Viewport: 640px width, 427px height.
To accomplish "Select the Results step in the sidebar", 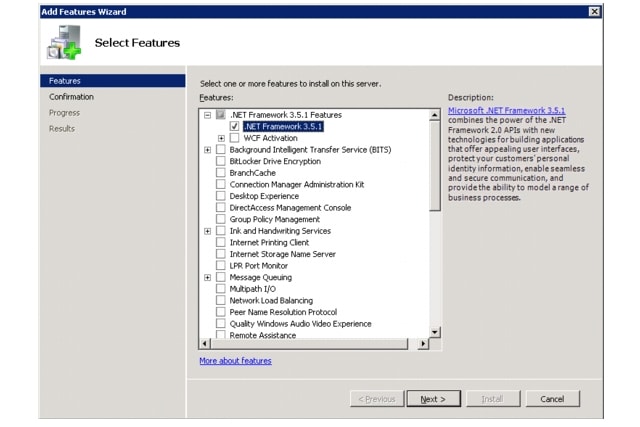I will [x=62, y=129].
